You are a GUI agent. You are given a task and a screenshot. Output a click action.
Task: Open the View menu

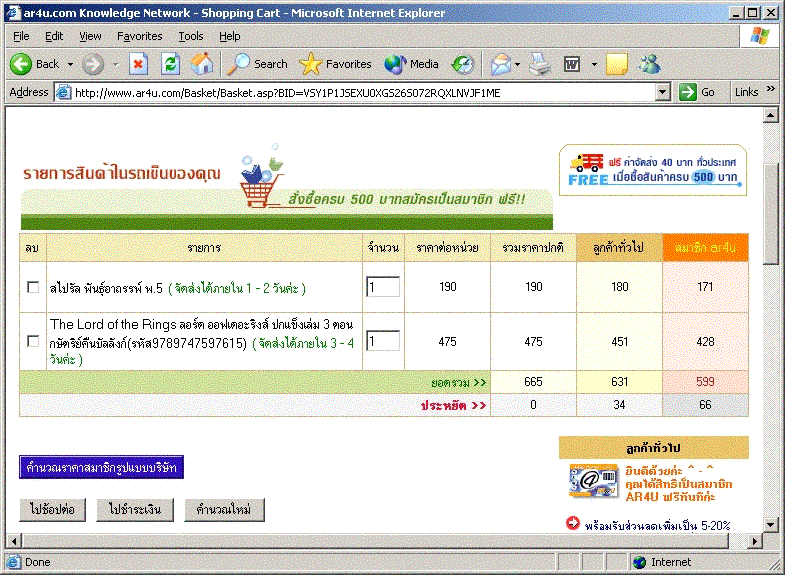point(90,36)
